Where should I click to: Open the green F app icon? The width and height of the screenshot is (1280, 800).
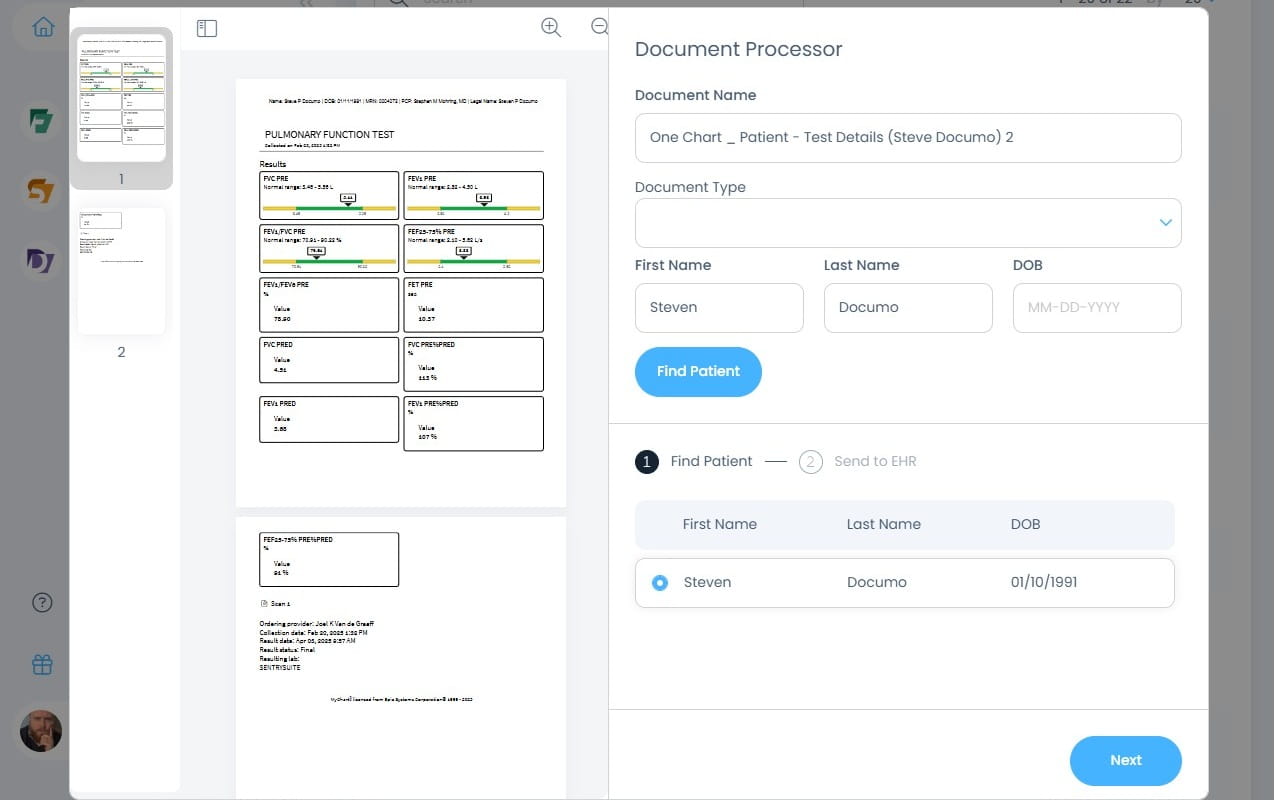41,122
